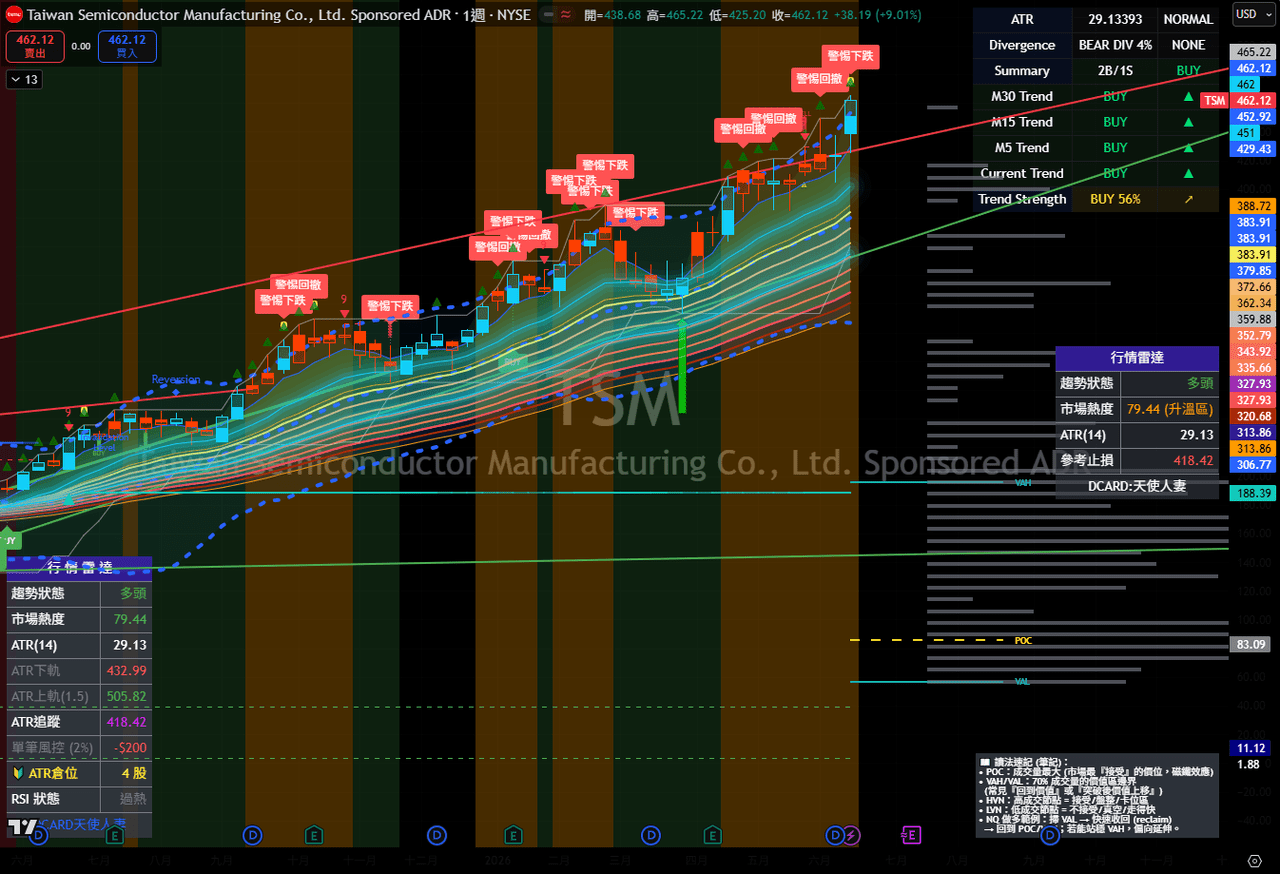Open the earnings marker above the 2026 label

tap(513, 834)
